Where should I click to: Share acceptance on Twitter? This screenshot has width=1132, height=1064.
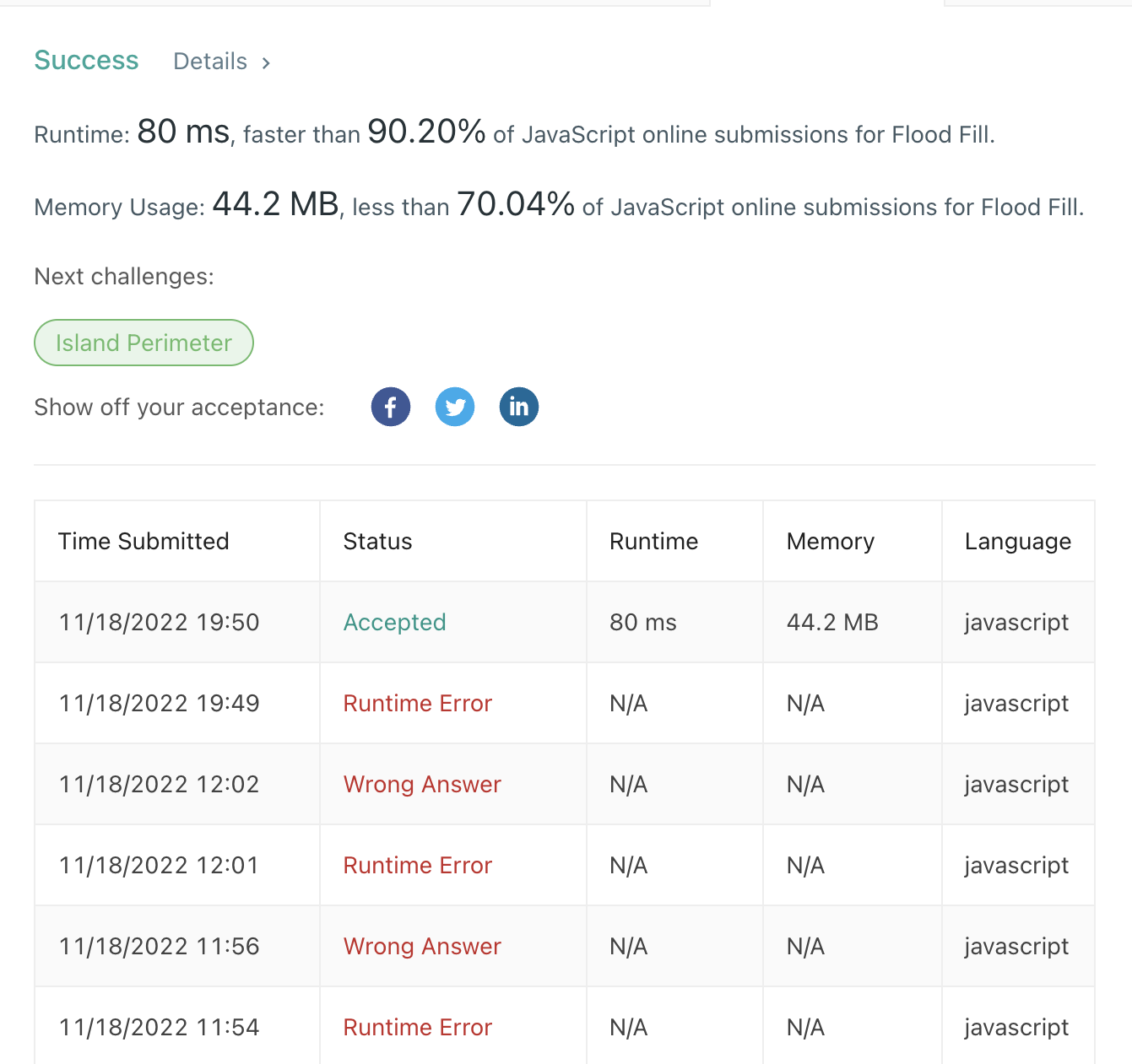point(455,407)
